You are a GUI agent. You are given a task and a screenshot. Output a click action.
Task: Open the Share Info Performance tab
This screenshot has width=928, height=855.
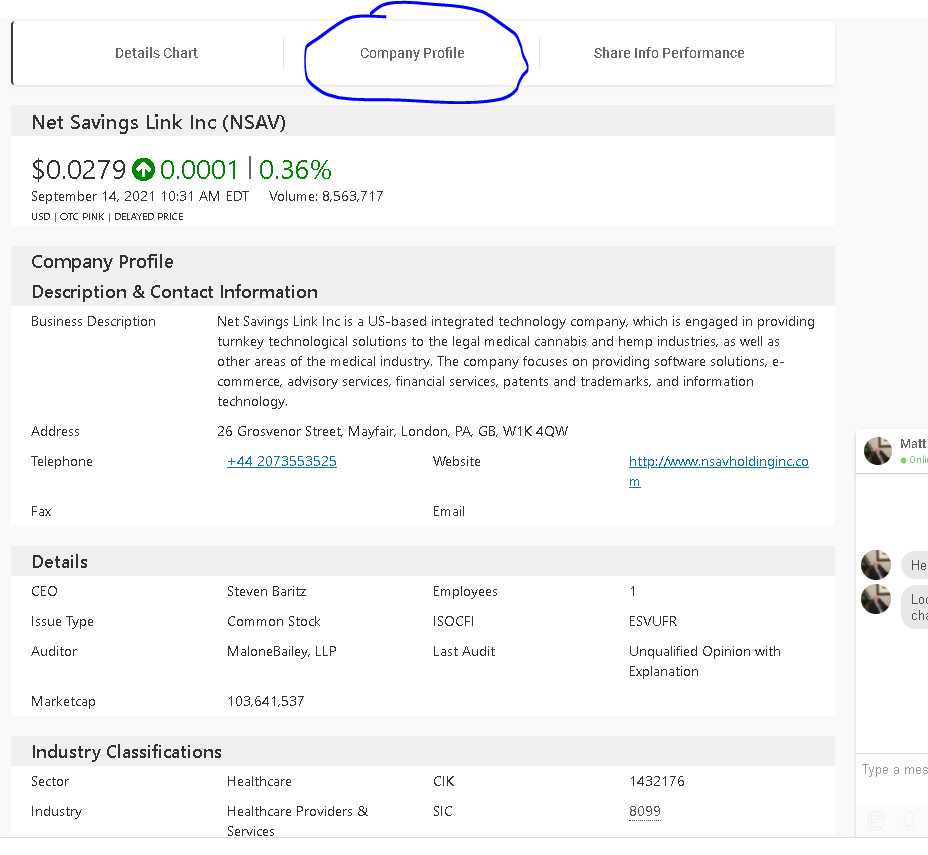669,53
